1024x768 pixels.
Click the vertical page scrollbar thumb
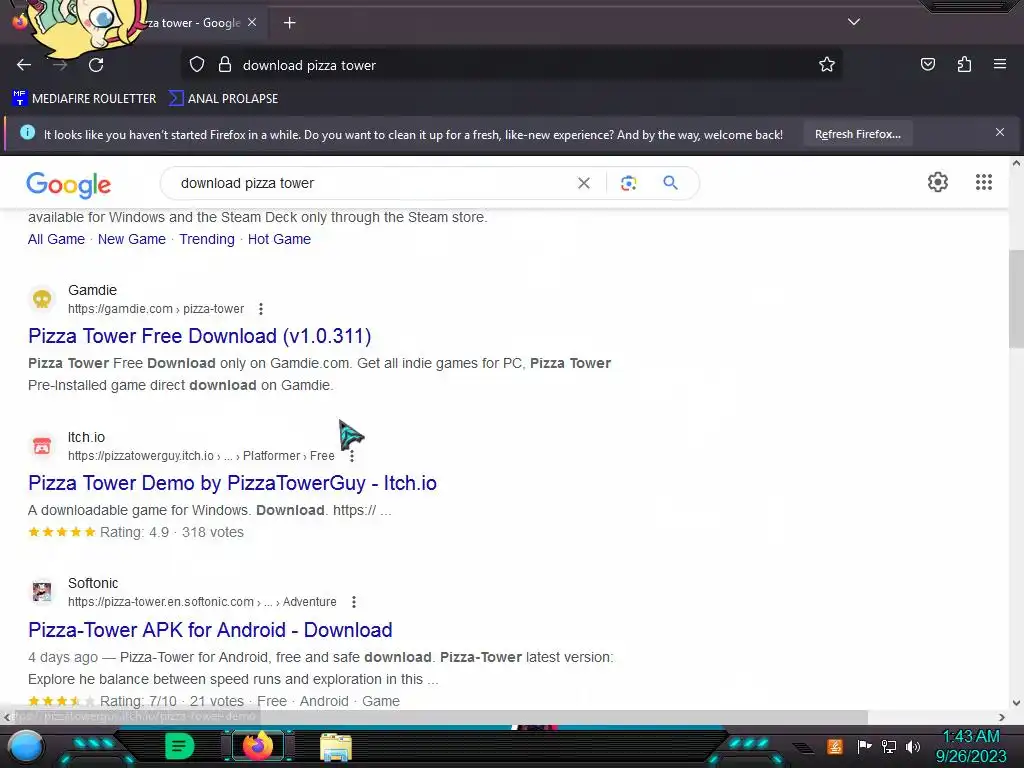pos(1016,300)
